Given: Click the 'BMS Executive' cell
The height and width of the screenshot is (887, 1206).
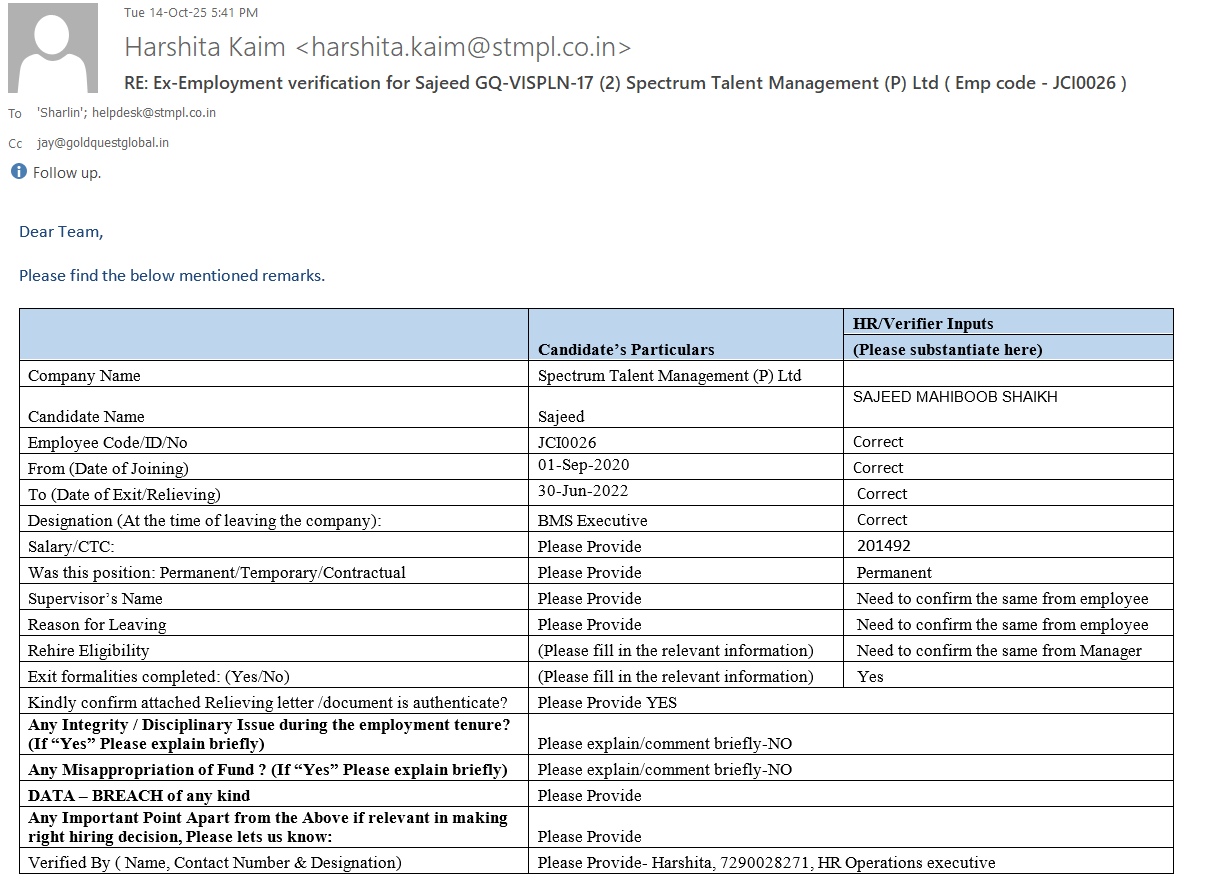Looking at the screenshot, I should point(593,520).
